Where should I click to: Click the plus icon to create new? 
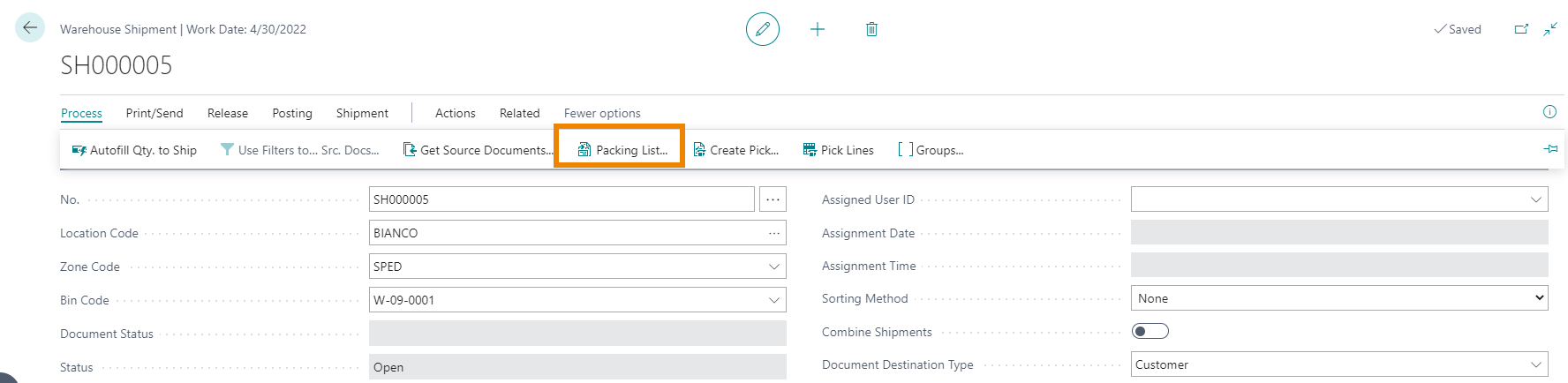(x=818, y=29)
